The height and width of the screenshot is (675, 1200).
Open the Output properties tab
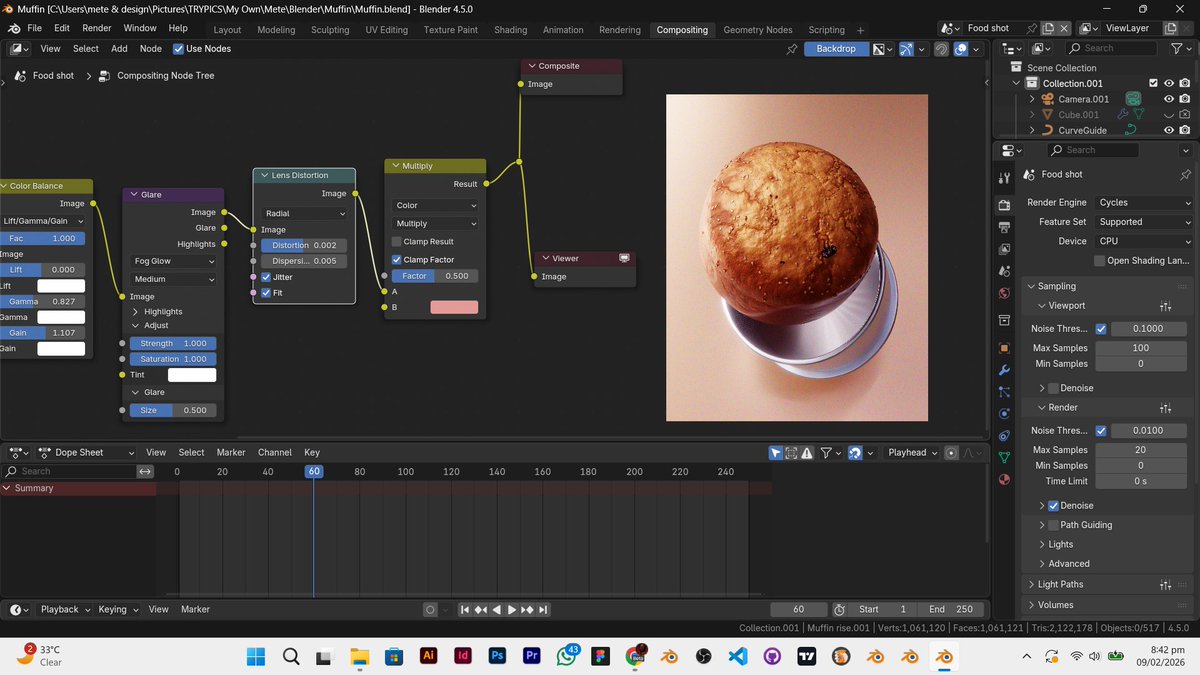1004,227
